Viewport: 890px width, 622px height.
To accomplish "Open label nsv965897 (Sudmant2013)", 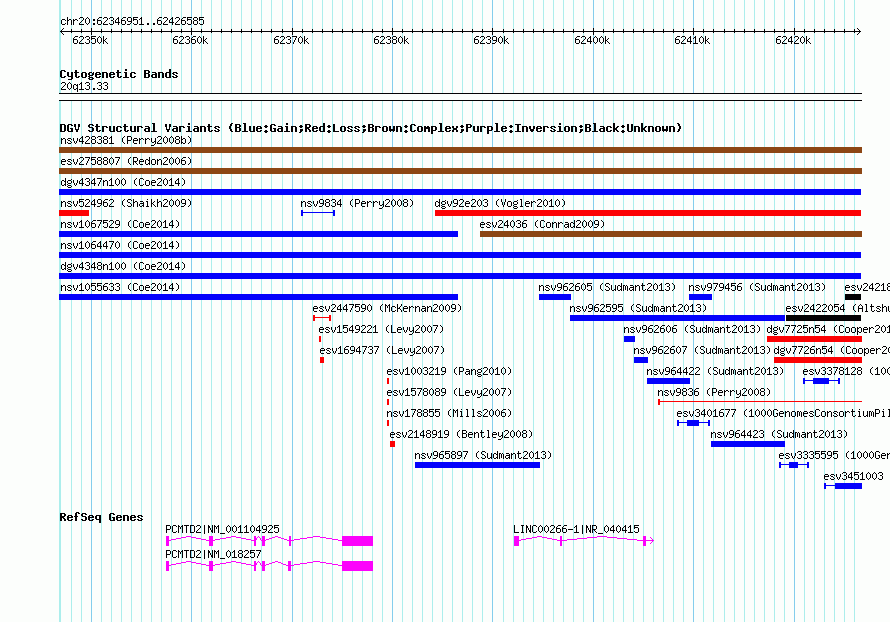I will tap(483, 455).
